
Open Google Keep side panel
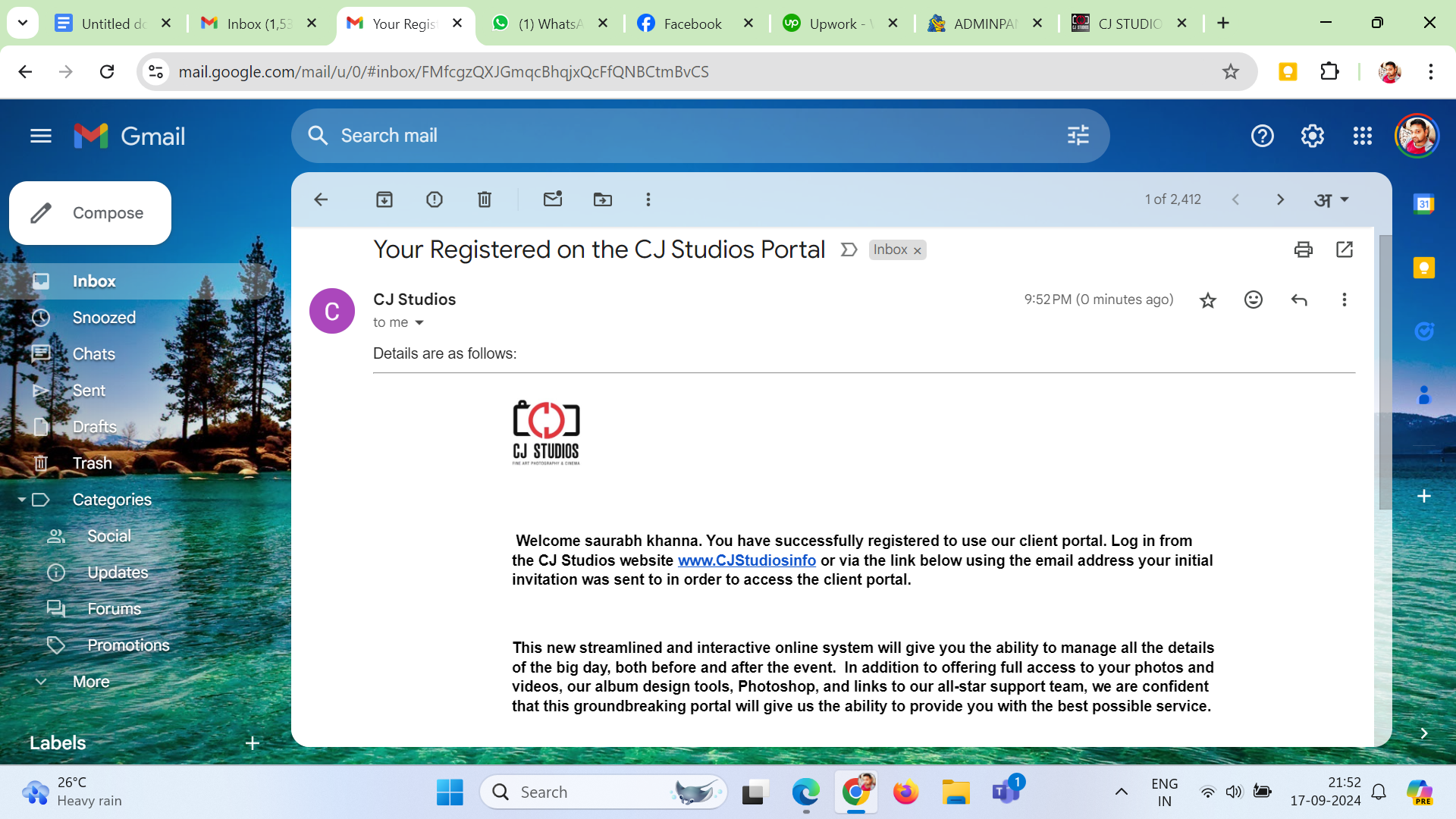[1424, 268]
